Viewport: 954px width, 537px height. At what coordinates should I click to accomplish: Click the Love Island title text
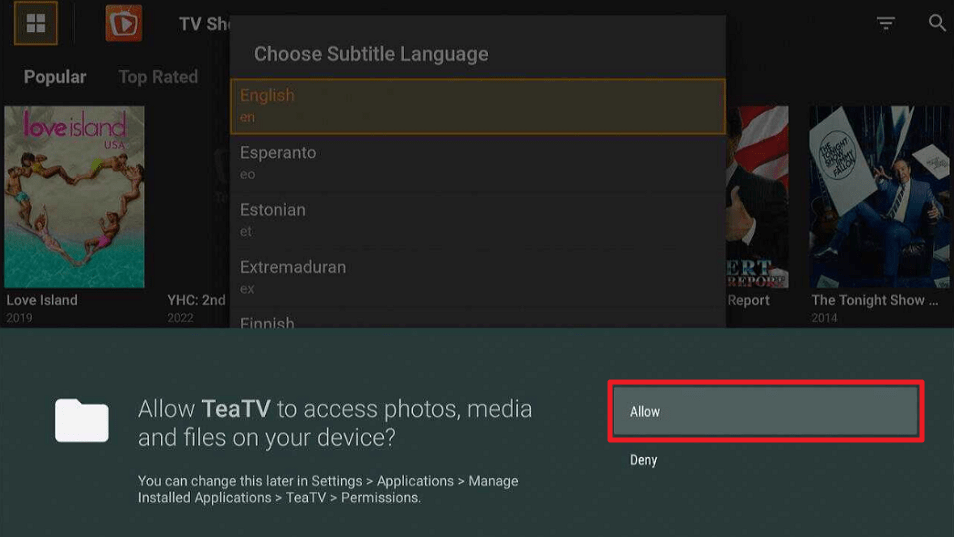[x=42, y=300]
